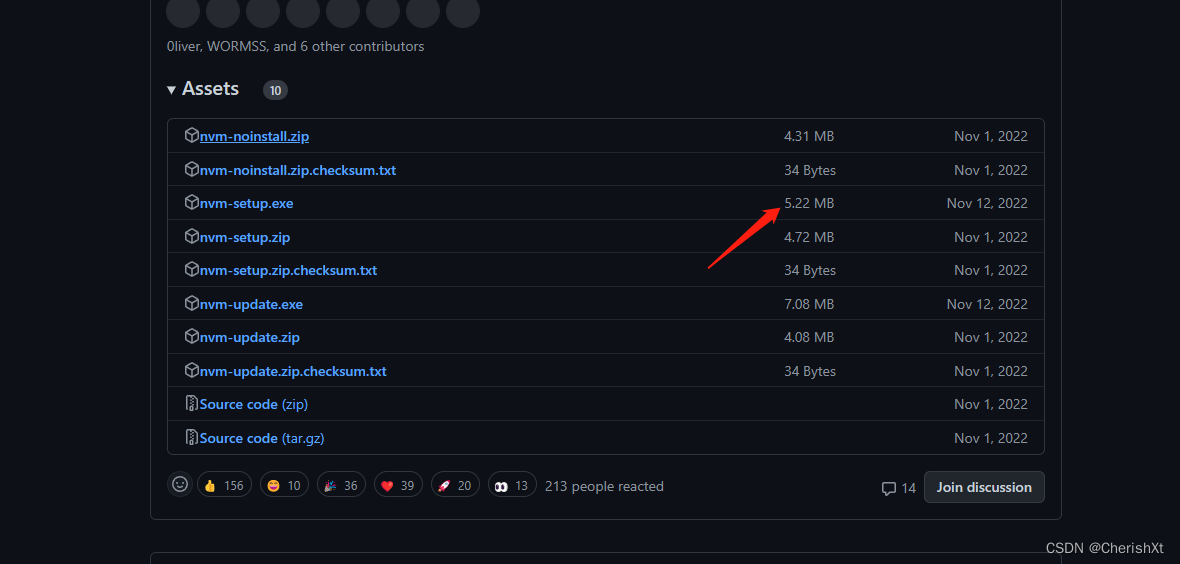Download nvm-update.exe file

tap(251, 304)
